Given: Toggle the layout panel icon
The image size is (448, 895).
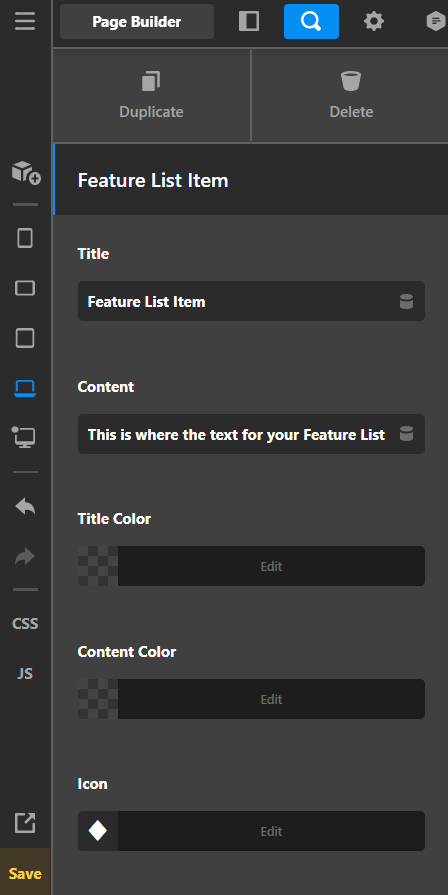Looking at the screenshot, I should pos(249,22).
